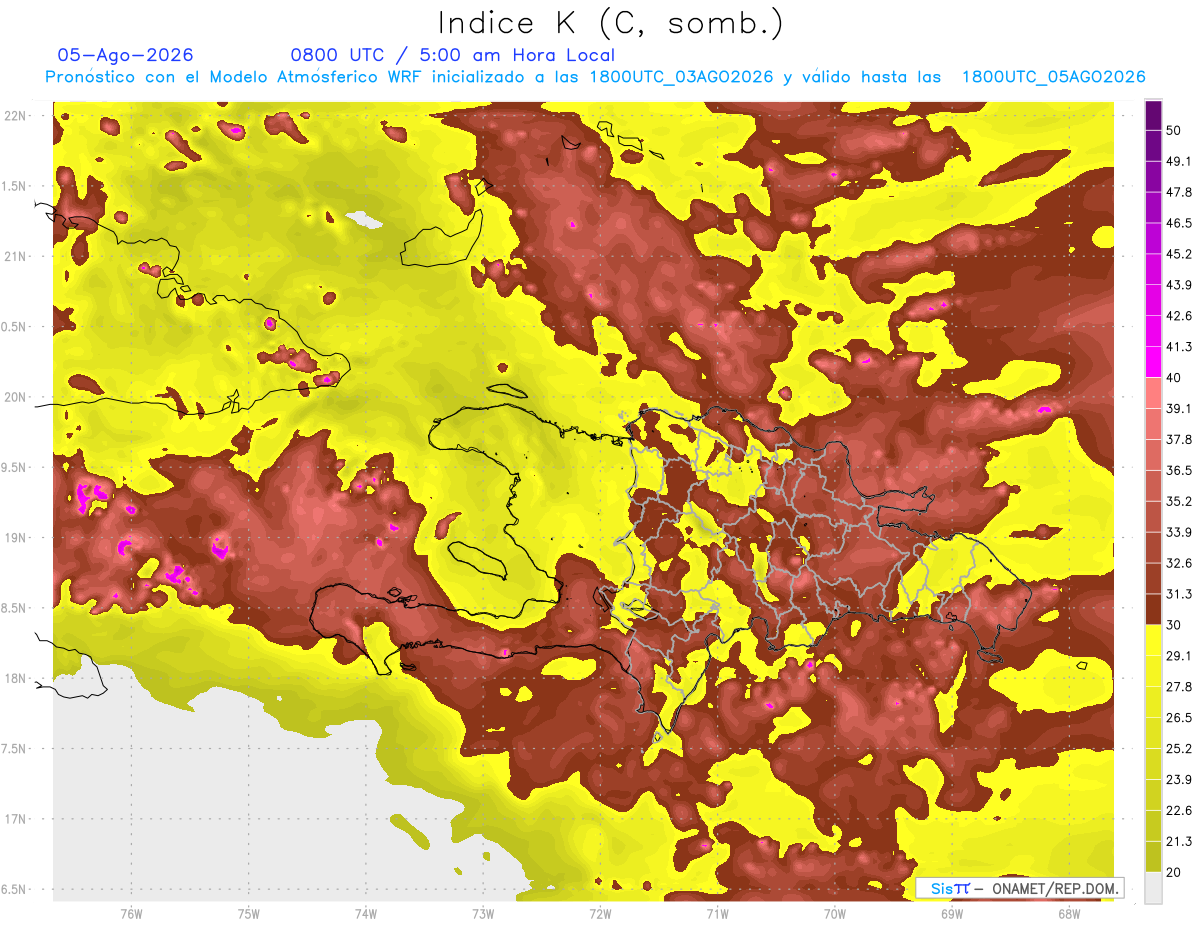Click the colorbar value '32.6'

pyautogui.click(x=1178, y=563)
